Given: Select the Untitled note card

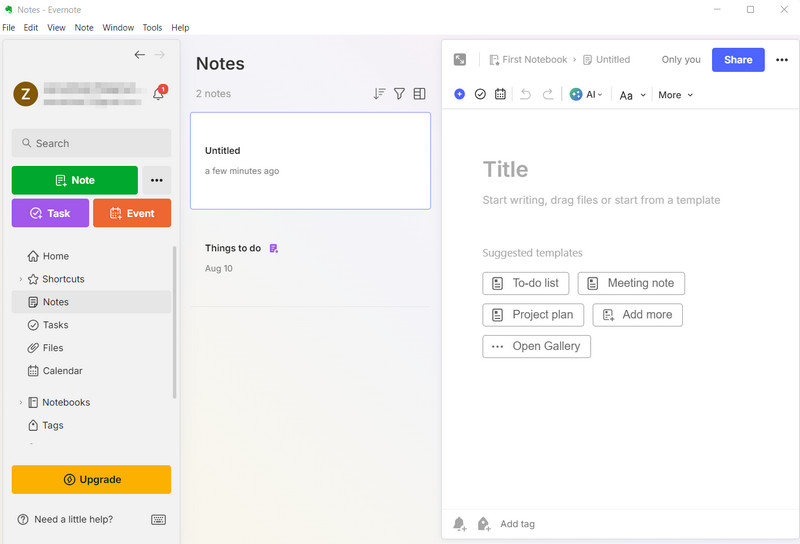Looking at the screenshot, I should pyautogui.click(x=310, y=161).
